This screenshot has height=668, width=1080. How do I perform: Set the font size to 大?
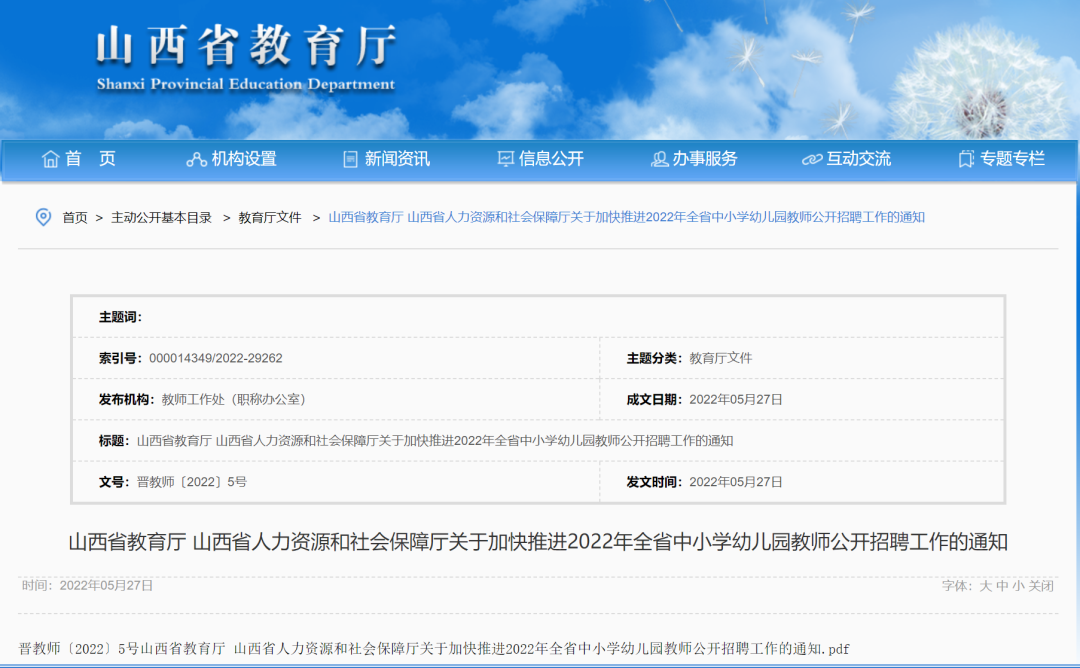[x=986, y=586]
